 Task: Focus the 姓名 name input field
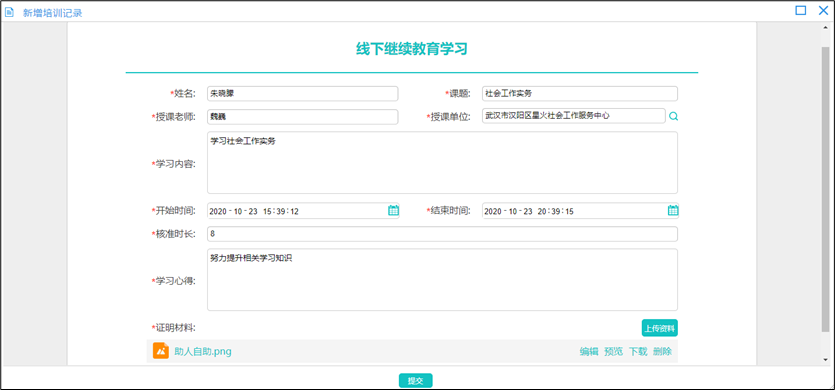[x=302, y=94]
